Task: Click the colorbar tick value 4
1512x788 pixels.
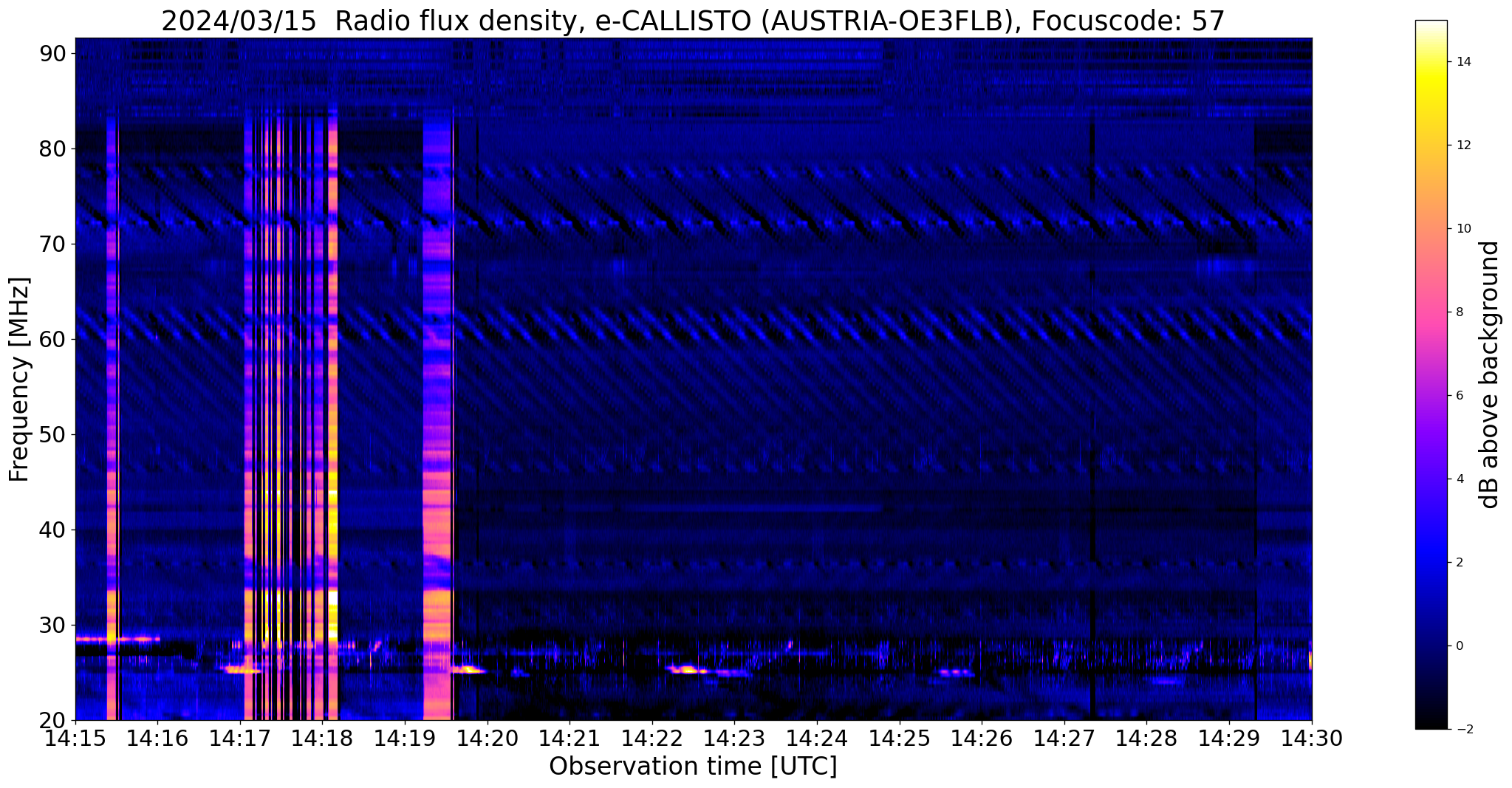Action: [x=1460, y=479]
